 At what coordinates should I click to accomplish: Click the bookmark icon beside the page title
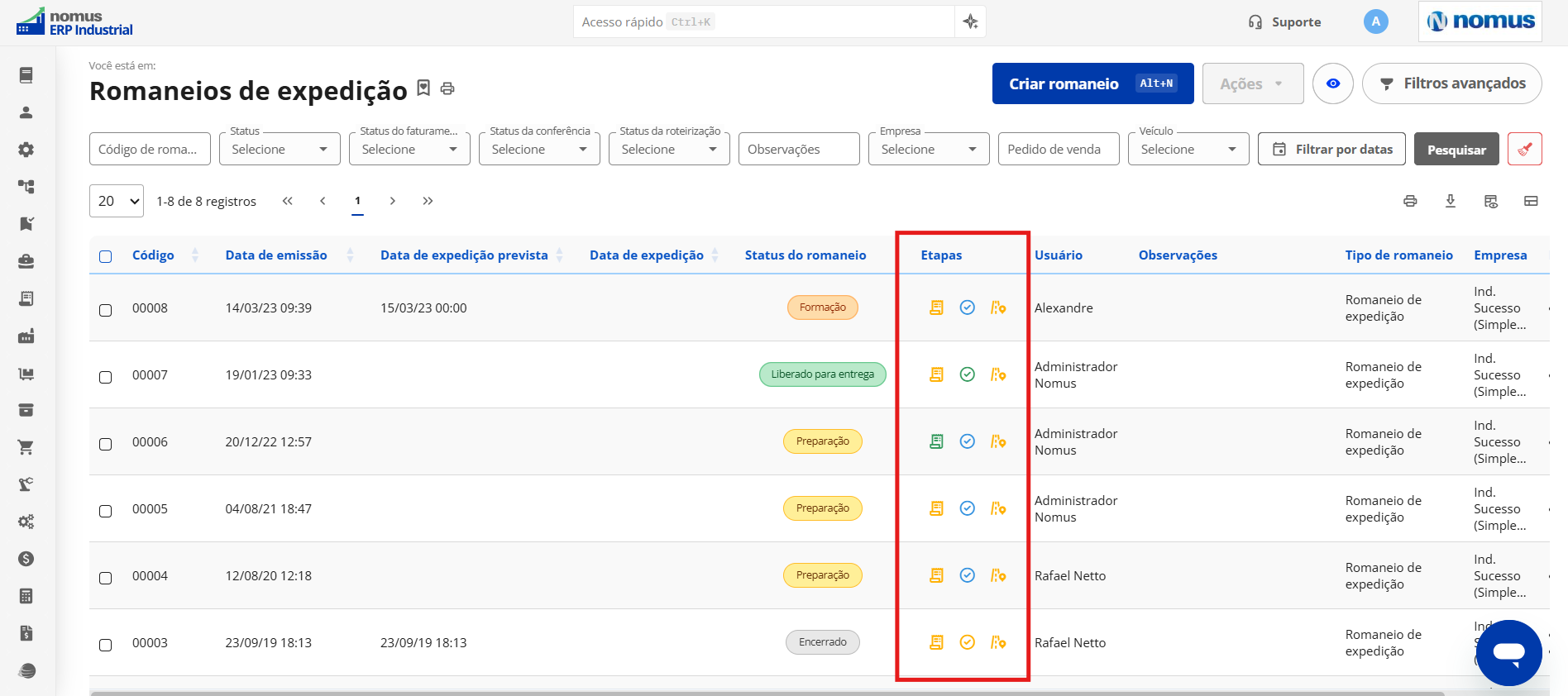(423, 88)
